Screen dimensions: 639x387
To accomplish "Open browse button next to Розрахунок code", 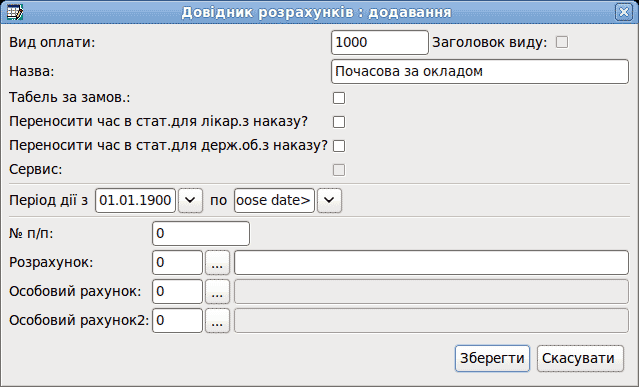I will tap(217, 263).
